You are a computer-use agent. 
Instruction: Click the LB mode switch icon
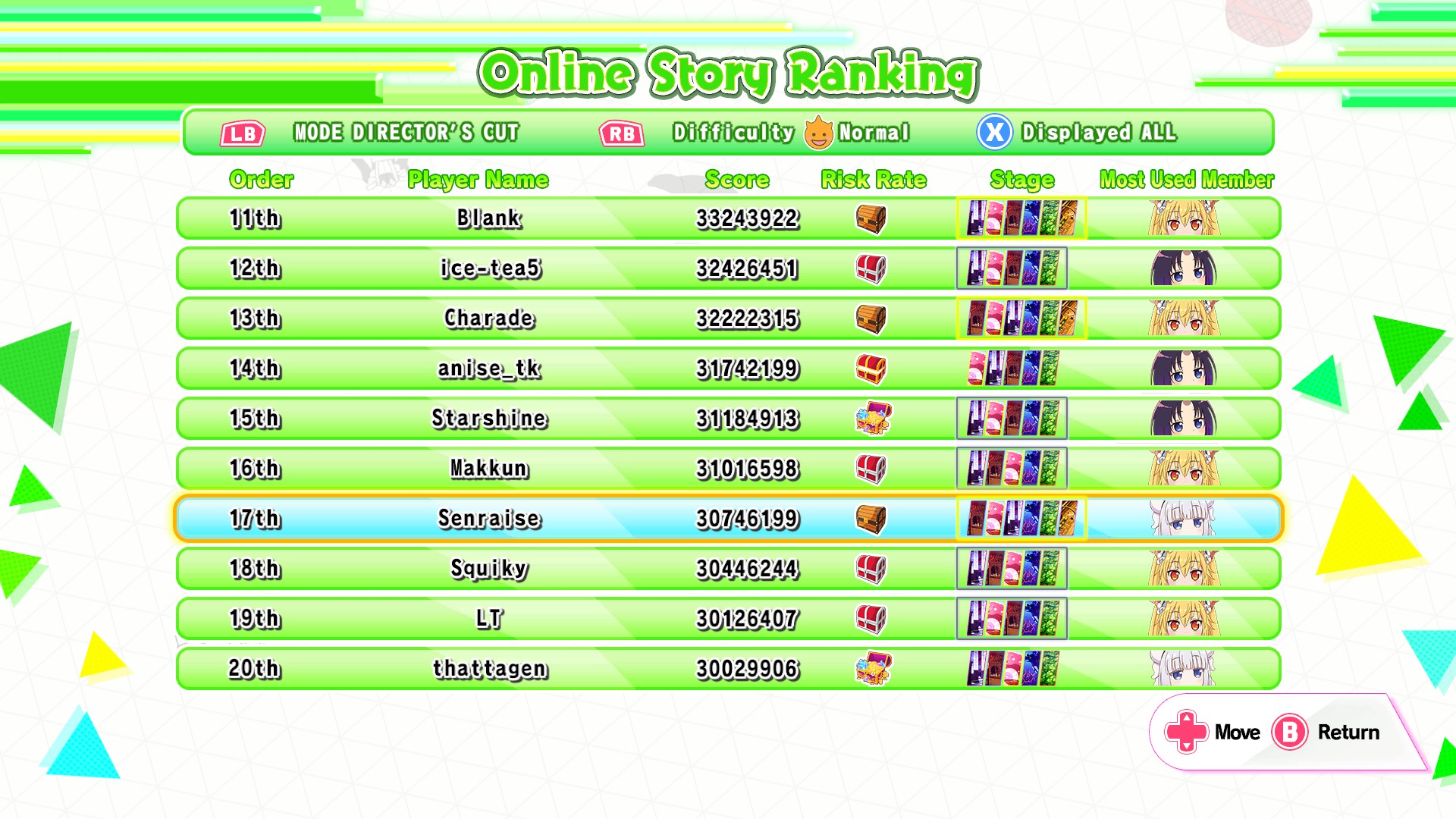click(x=243, y=133)
